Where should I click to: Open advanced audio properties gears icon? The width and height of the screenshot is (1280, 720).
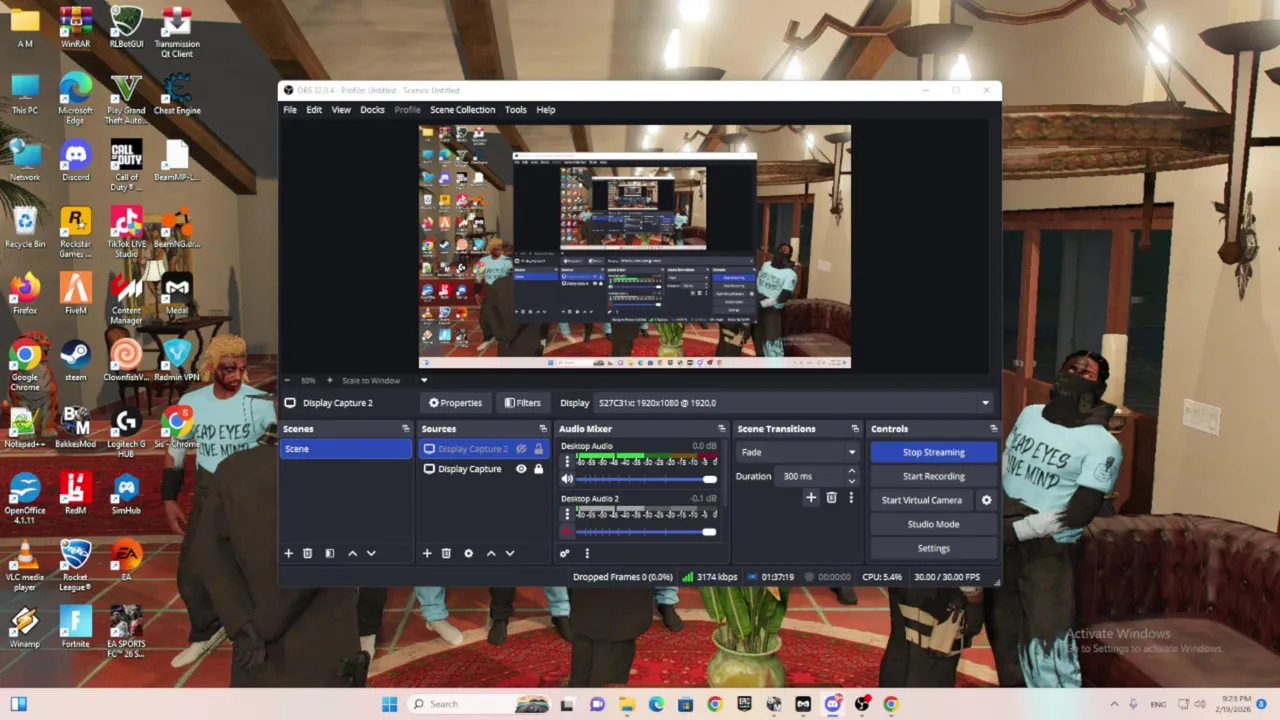point(565,553)
